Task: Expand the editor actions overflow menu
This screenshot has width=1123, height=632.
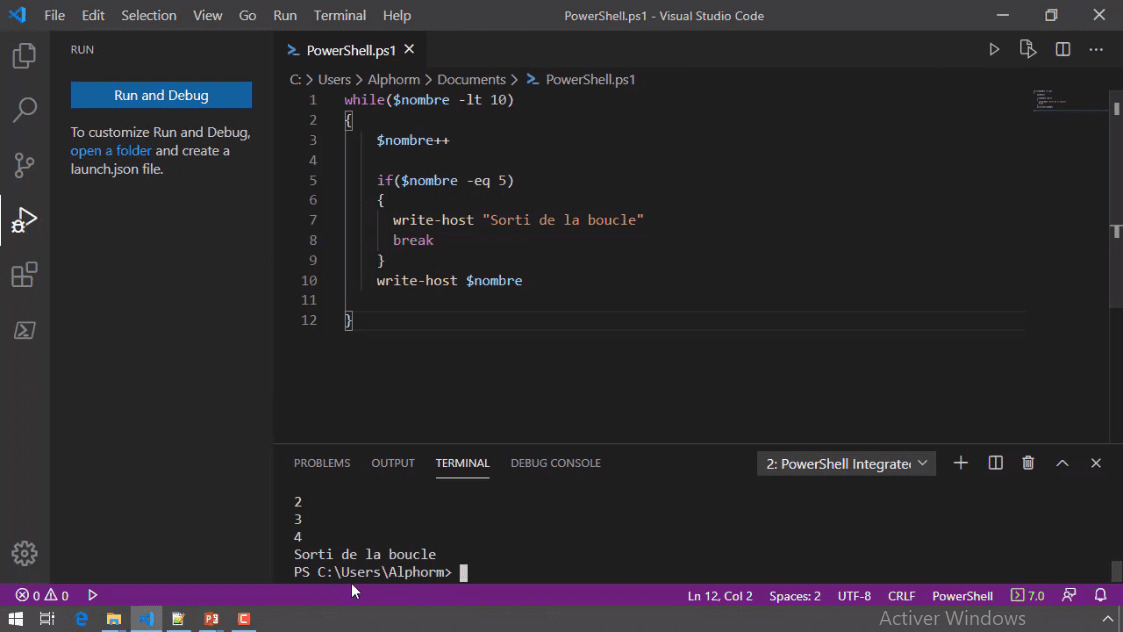Action: pyautogui.click(x=1096, y=48)
